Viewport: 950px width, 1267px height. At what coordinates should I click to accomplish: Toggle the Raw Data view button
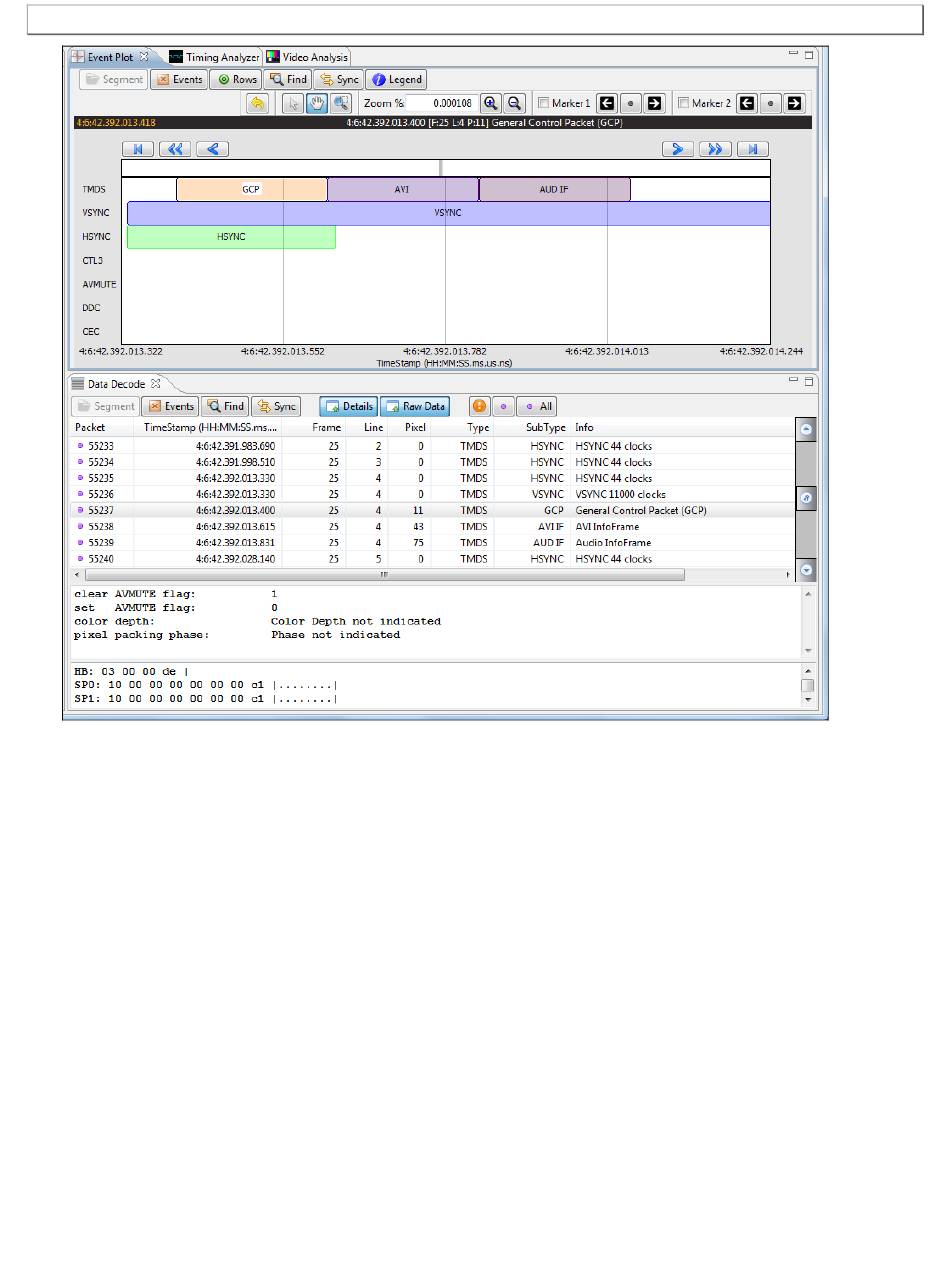(x=415, y=406)
